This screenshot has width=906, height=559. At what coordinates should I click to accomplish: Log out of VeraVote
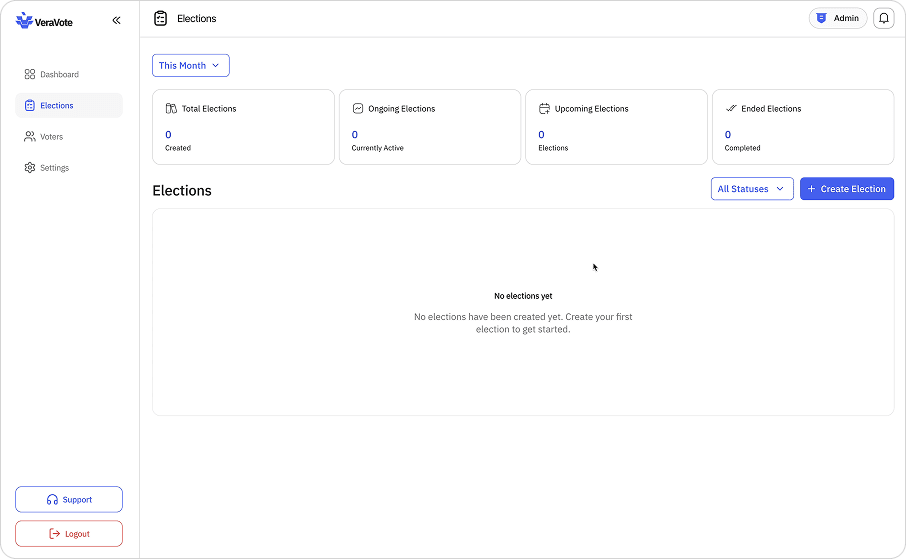click(x=69, y=534)
